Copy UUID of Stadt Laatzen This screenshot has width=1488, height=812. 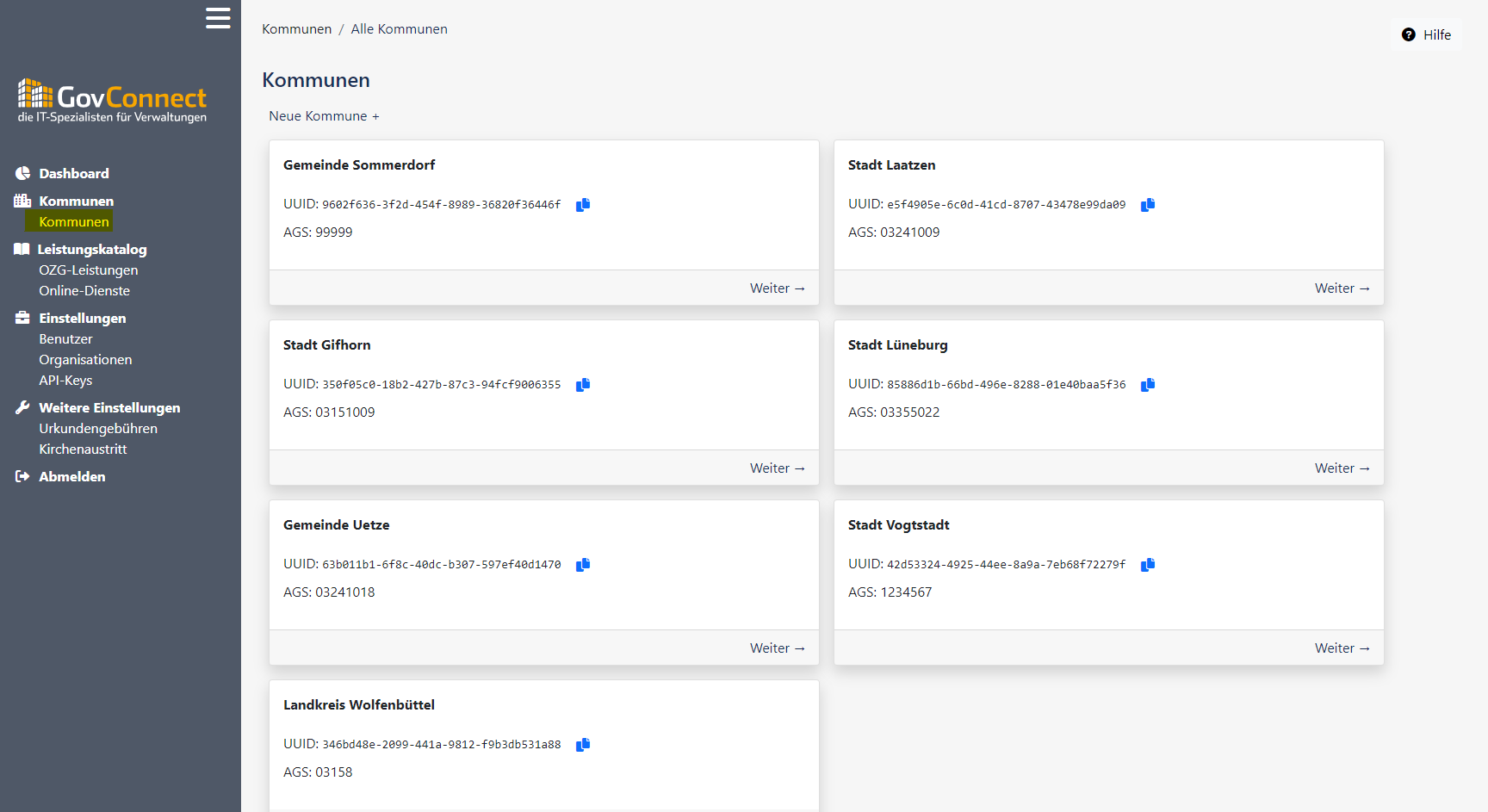[1148, 205]
